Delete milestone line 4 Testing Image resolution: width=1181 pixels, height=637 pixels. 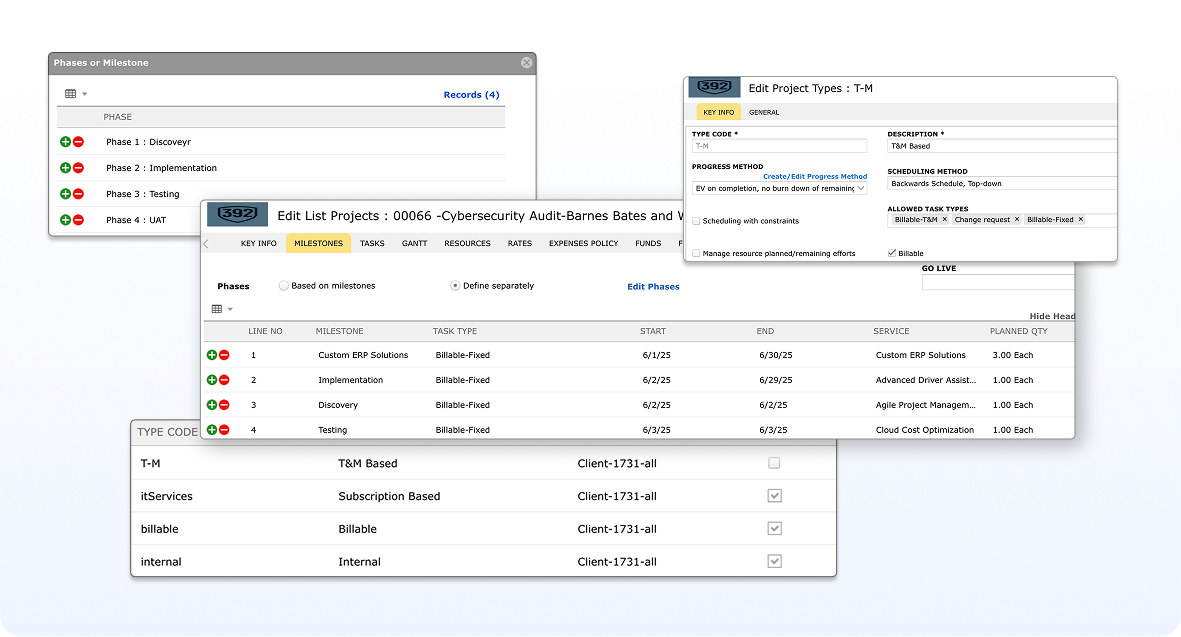point(224,430)
